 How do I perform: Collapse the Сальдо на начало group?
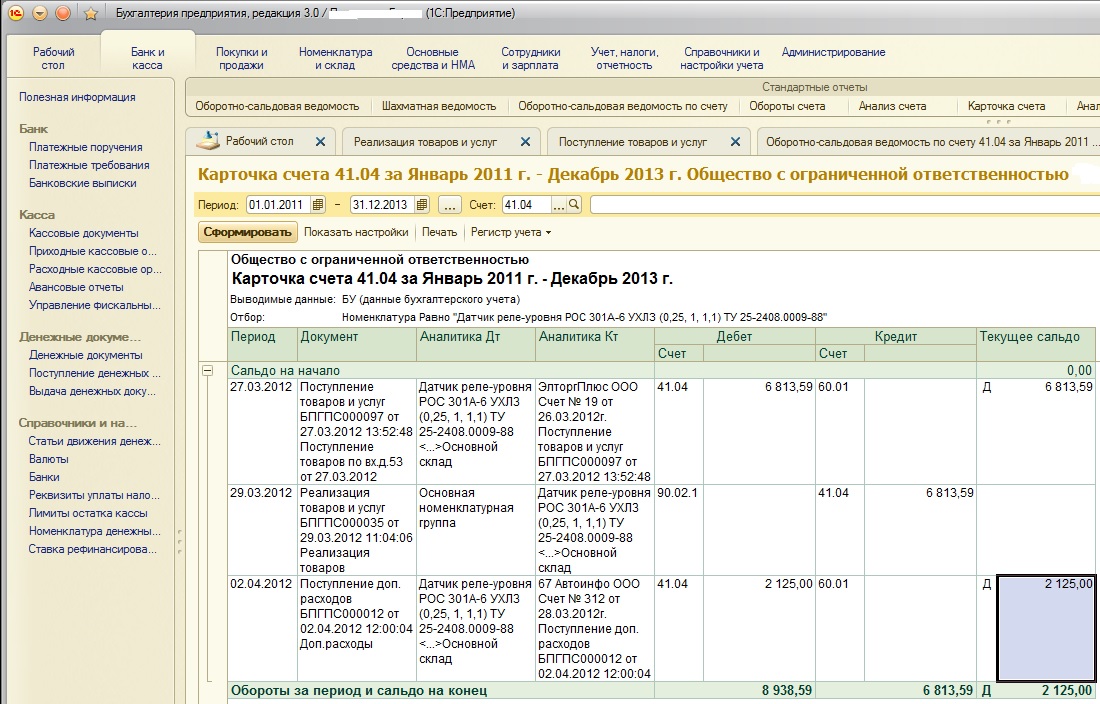coord(208,370)
